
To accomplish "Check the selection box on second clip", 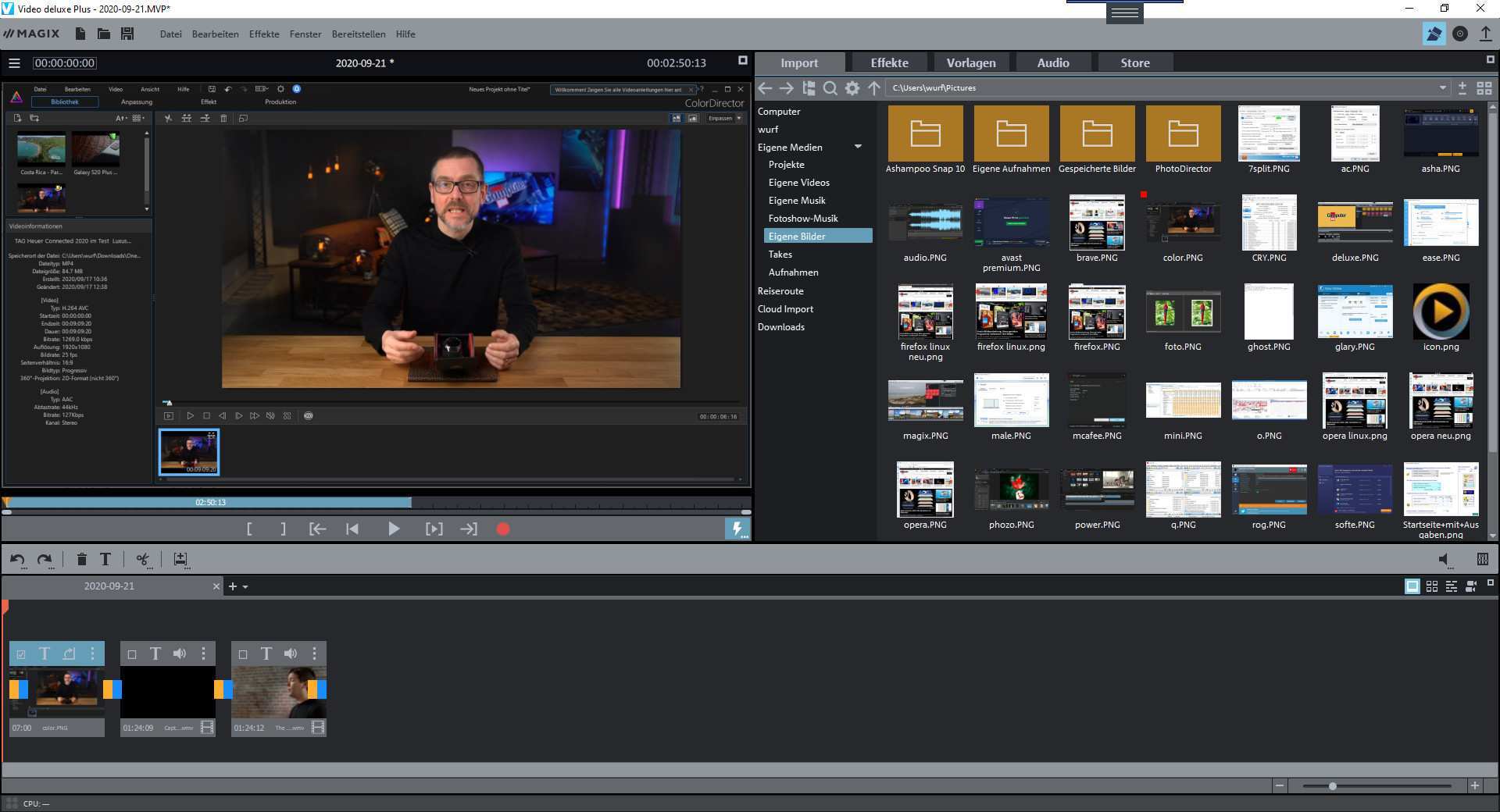I will [x=132, y=654].
